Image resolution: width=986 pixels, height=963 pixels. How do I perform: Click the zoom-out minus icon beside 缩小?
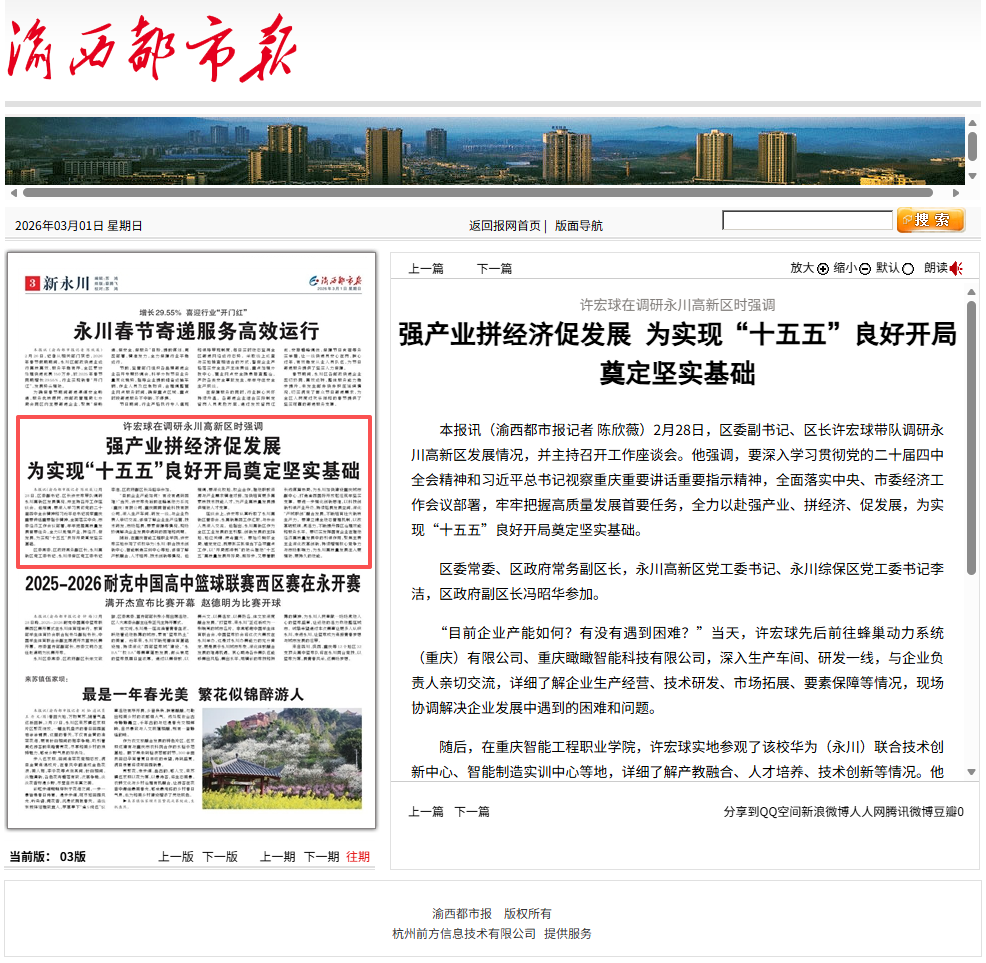tap(865, 268)
